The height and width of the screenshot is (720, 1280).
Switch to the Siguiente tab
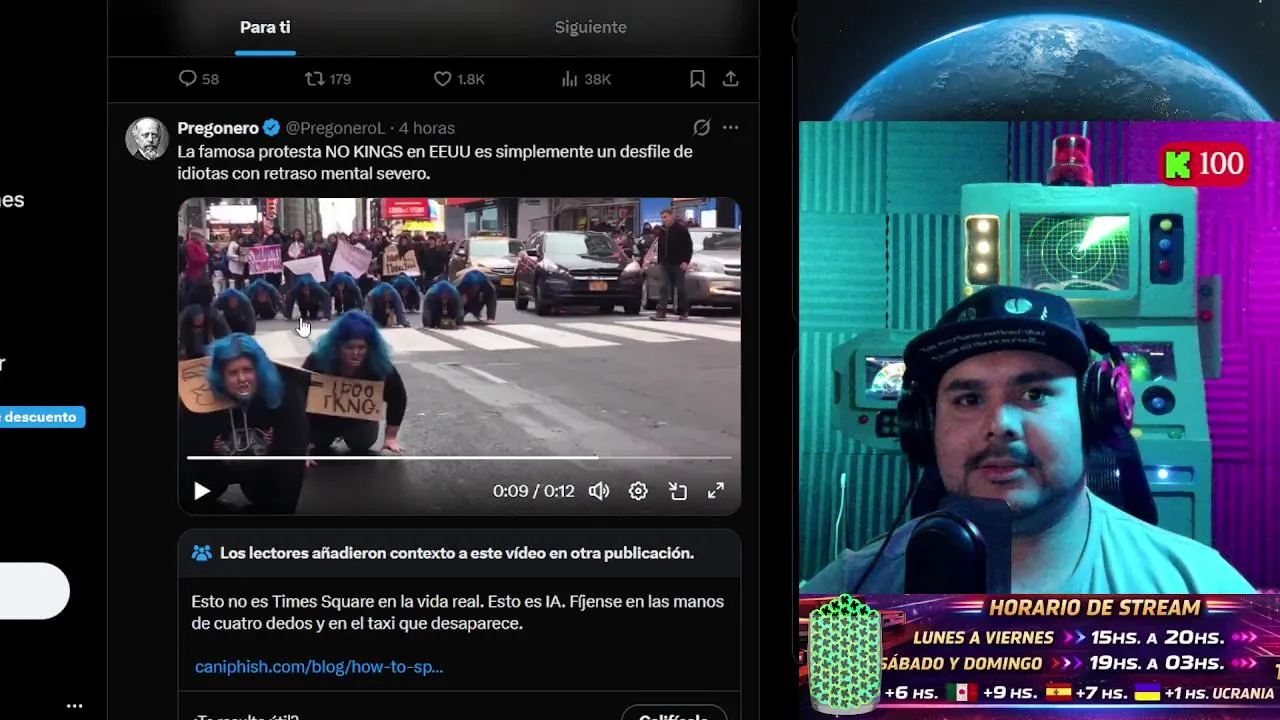(591, 28)
